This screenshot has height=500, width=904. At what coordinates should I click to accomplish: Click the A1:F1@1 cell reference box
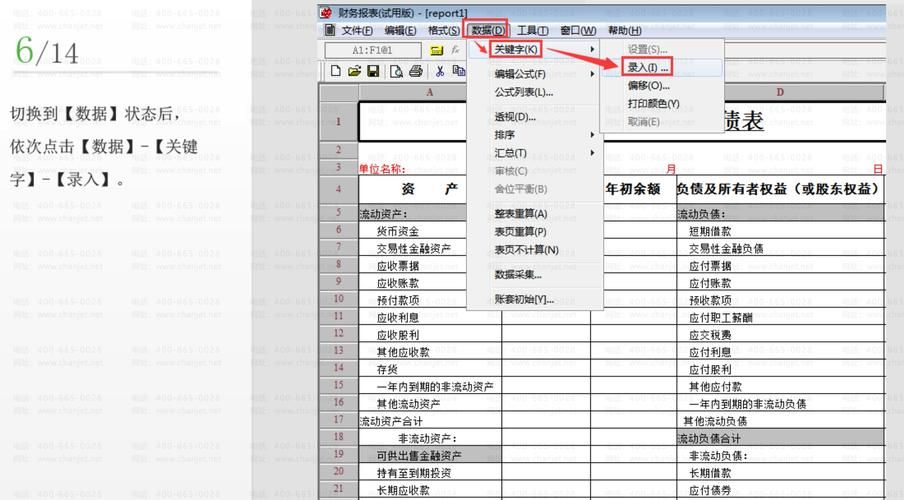pyautogui.click(x=371, y=49)
